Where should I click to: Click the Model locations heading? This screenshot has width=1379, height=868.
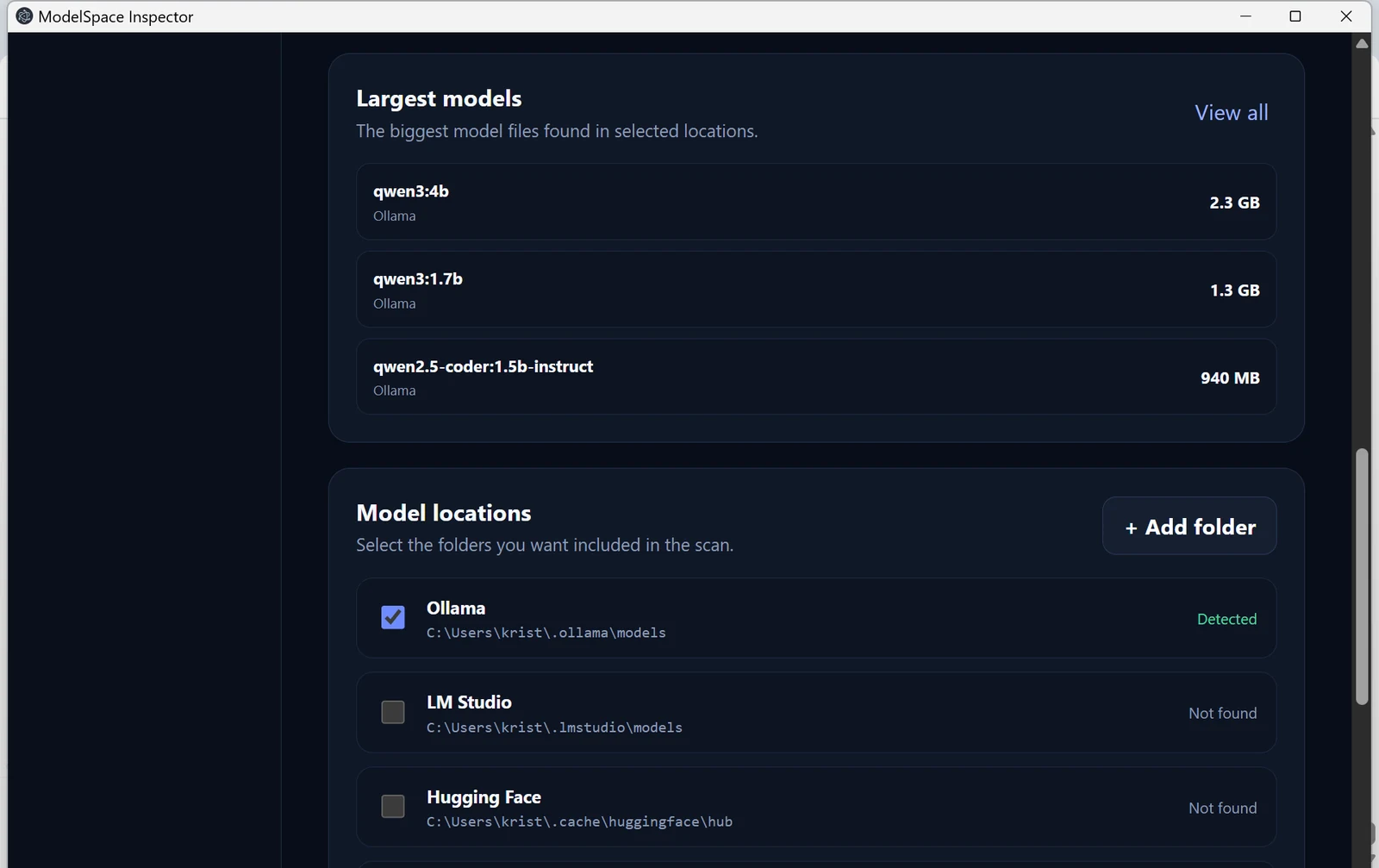click(x=444, y=513)
